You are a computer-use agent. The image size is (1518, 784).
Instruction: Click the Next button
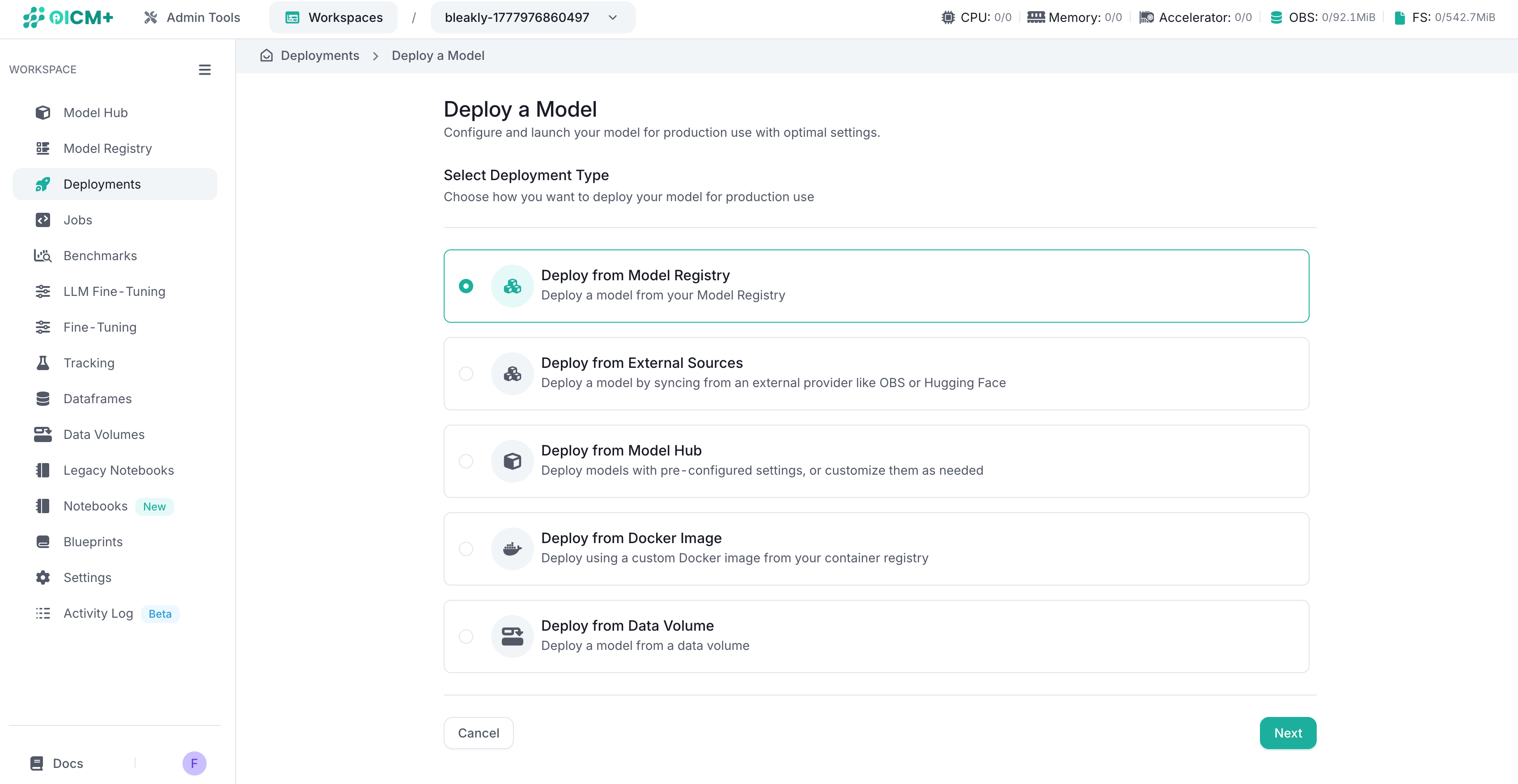tap(1288, 733)
